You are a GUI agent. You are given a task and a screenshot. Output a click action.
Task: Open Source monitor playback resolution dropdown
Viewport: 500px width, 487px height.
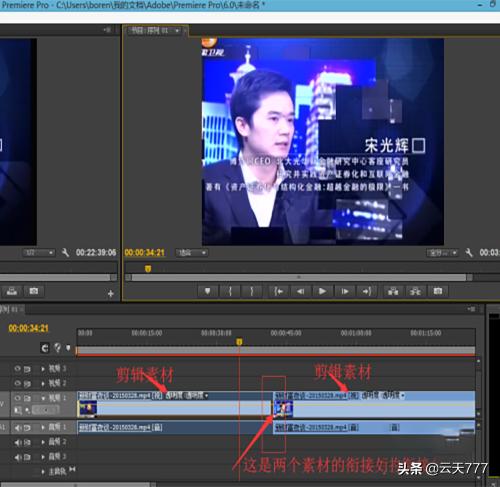pyautogui.click(x=39, y=253)
